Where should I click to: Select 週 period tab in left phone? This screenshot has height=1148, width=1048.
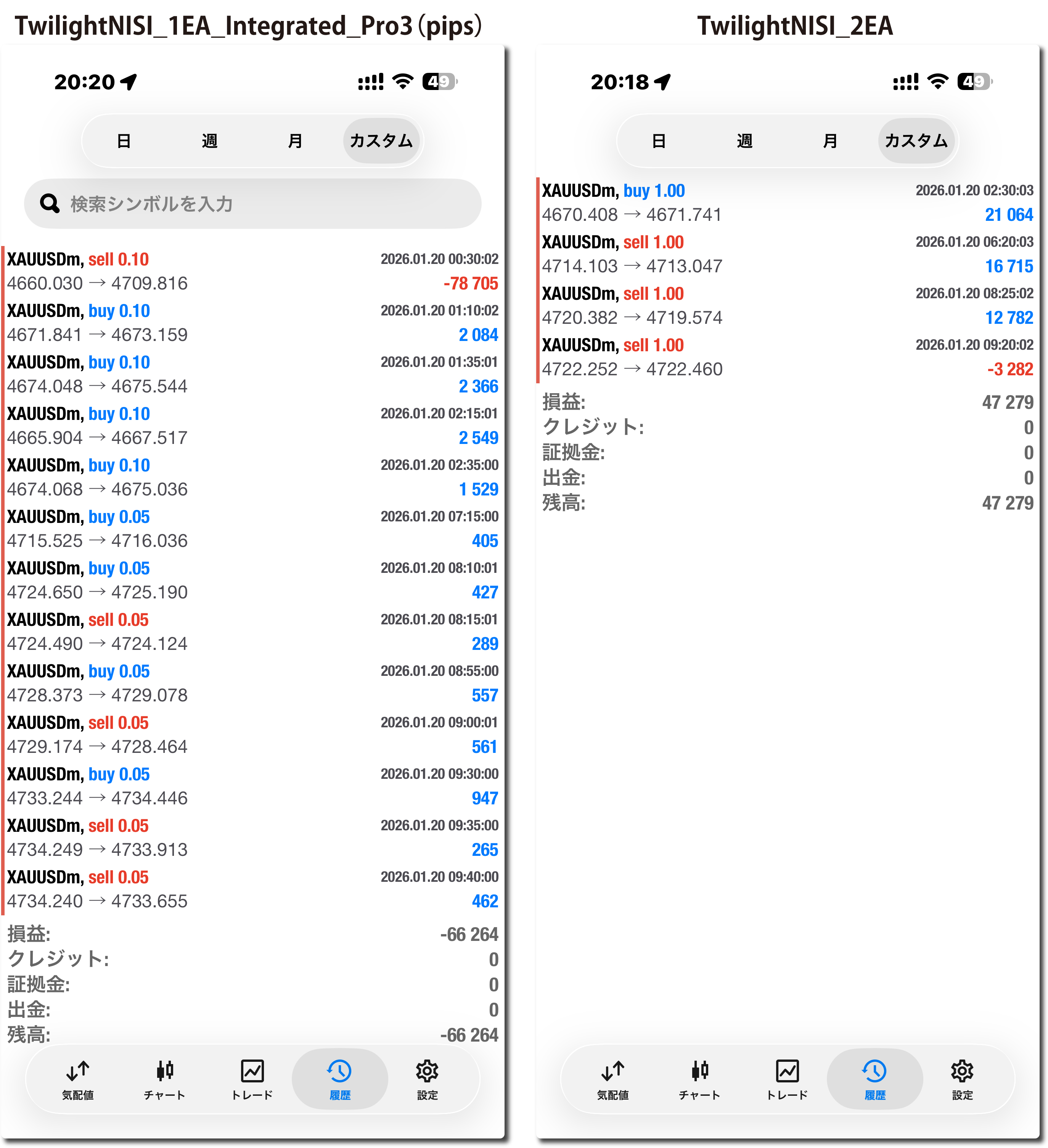(209, 141)
